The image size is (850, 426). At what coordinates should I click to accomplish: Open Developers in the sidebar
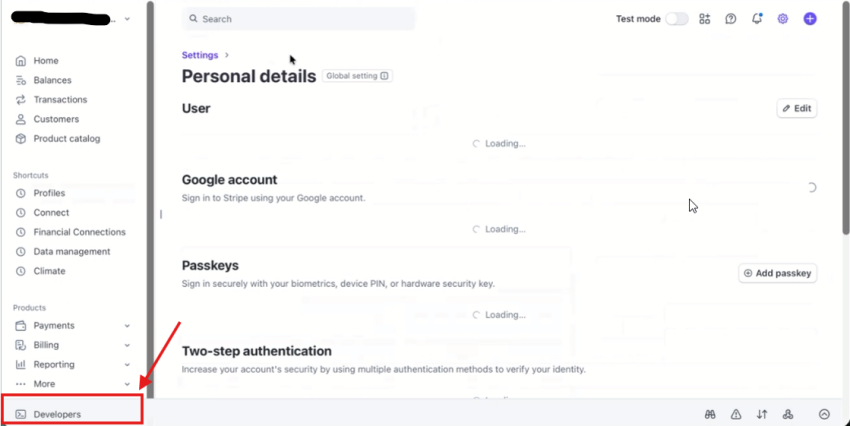[x=57, y=414]
